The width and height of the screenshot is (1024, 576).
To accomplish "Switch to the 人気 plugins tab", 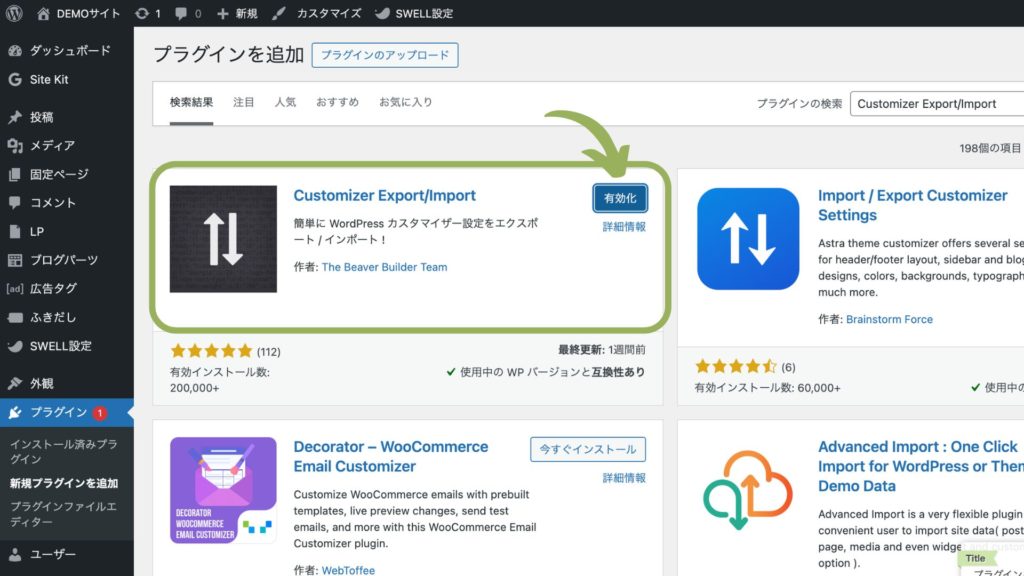I will coord(285,101).
